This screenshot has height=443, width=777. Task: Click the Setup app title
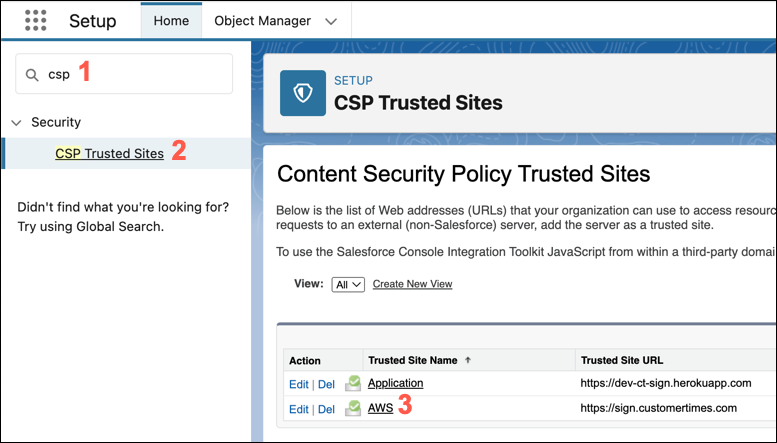(x=92, y=21)
